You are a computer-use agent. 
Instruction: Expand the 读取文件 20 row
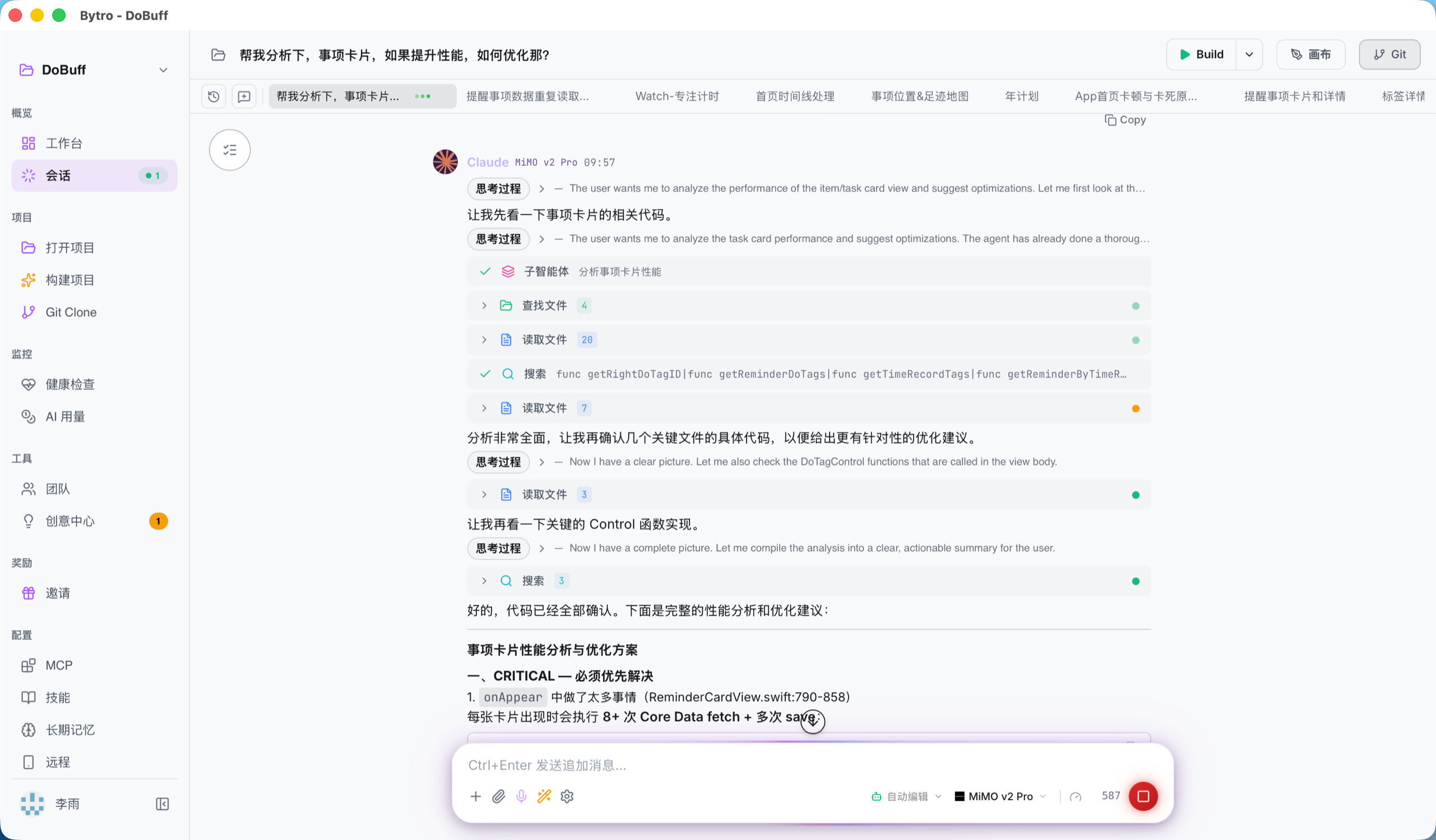tap(484, 340)
